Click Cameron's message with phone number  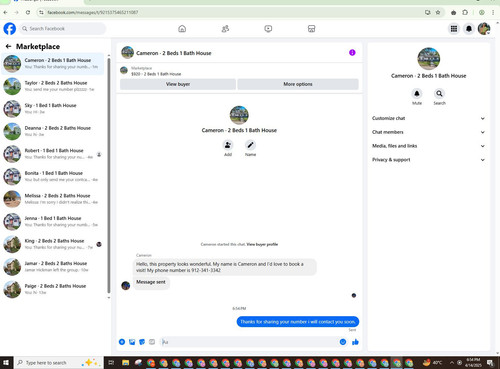224,267
